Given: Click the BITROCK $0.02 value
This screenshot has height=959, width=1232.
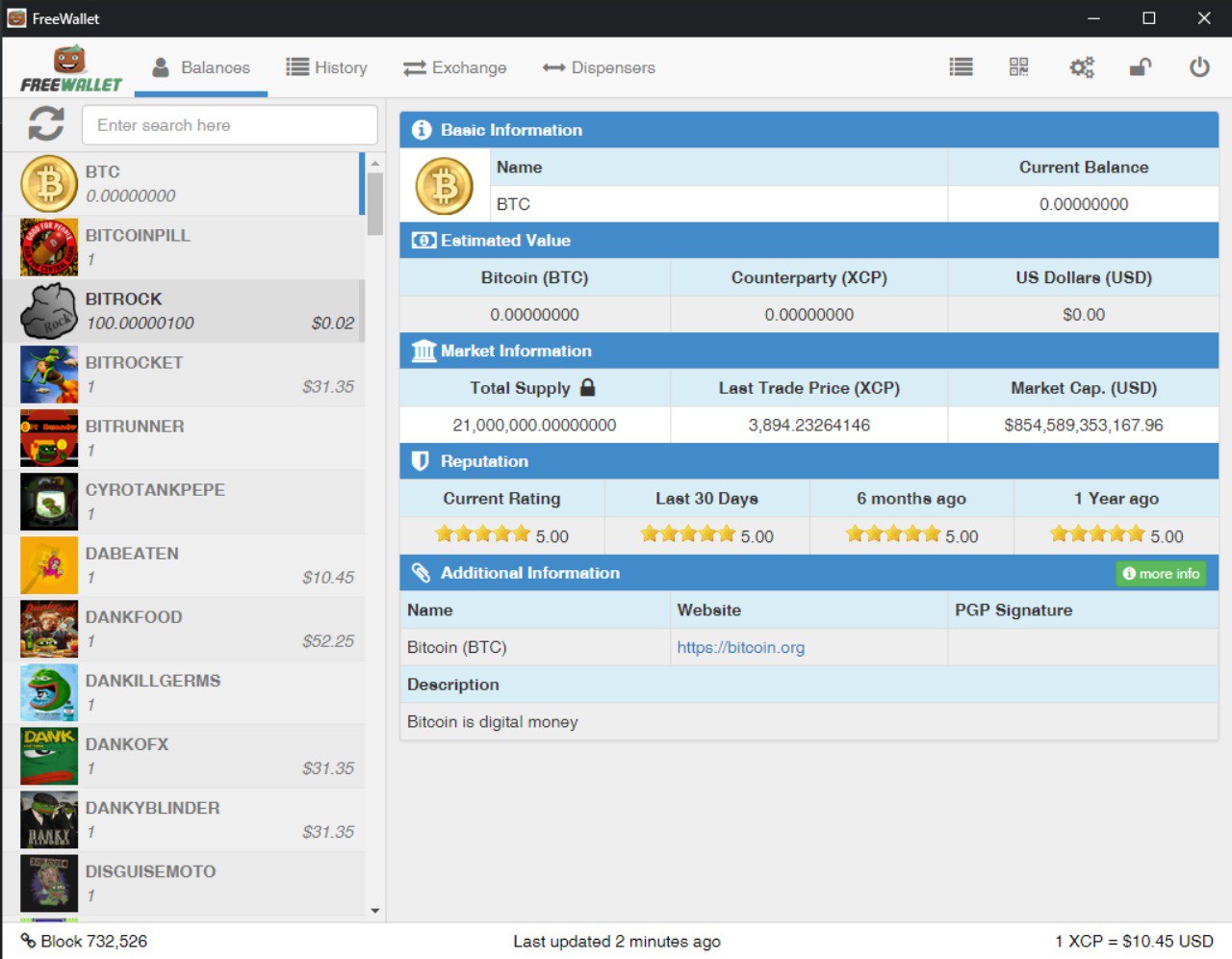Looking at the screenshot, I should click(333, 323).
